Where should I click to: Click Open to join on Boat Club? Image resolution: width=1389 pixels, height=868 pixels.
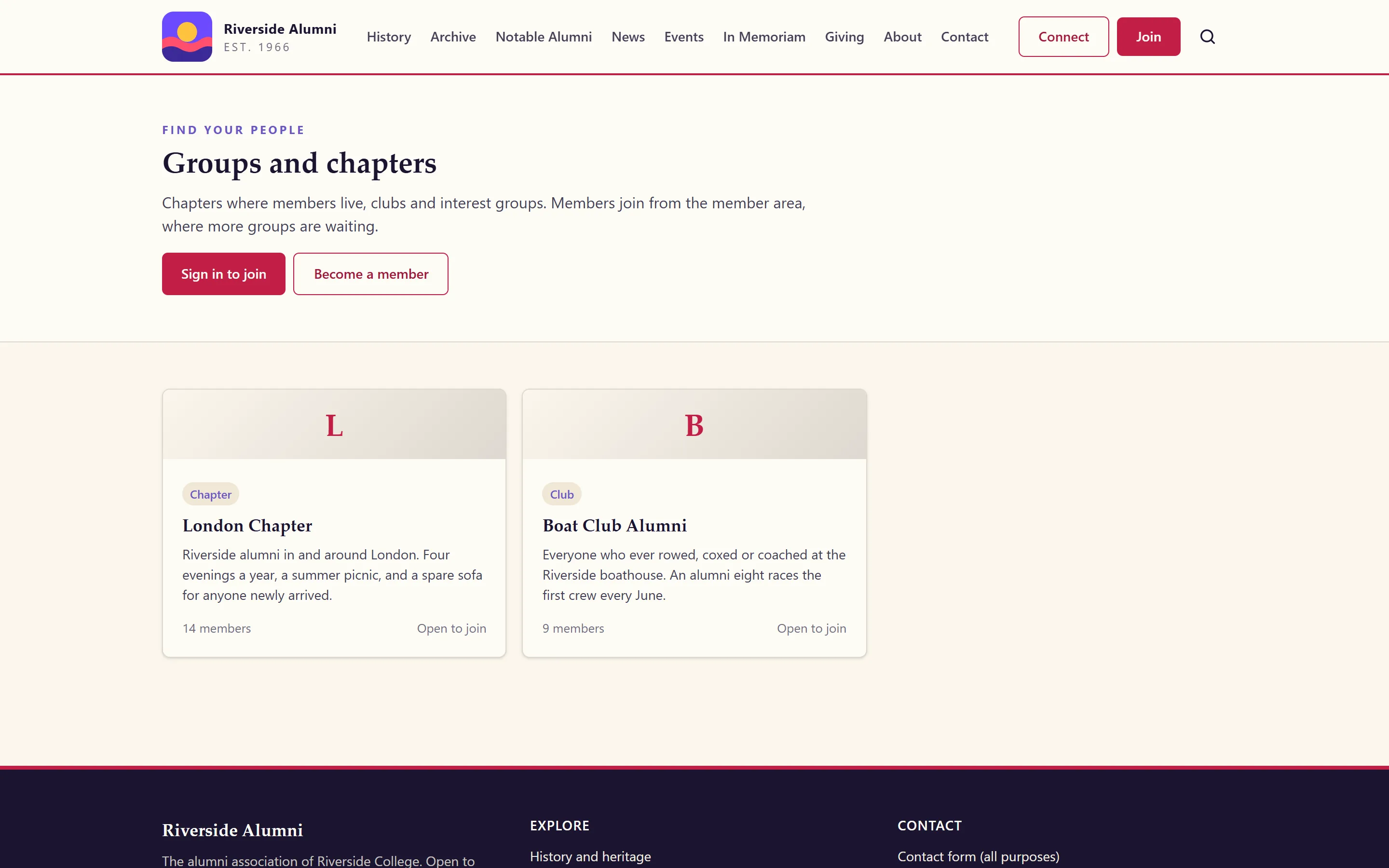pos(812,628)
